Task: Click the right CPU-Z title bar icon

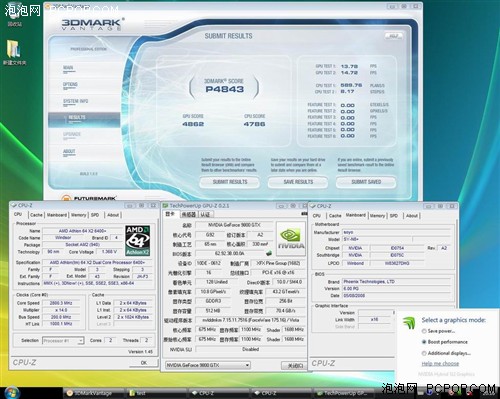Action: point(313,206)
